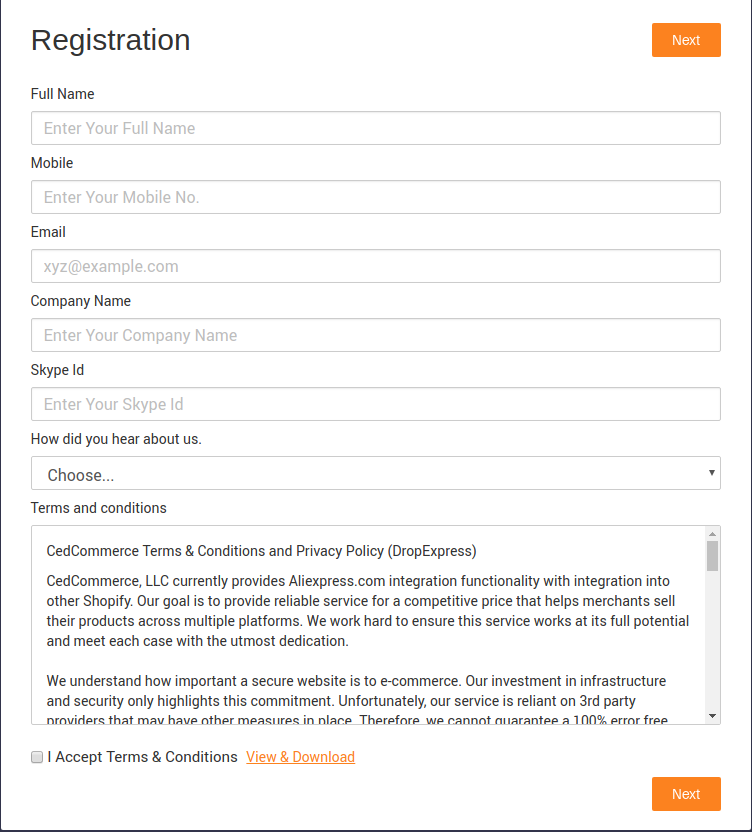Click the Mobile number input field
The image size is (752, 832).
[375, 197]
